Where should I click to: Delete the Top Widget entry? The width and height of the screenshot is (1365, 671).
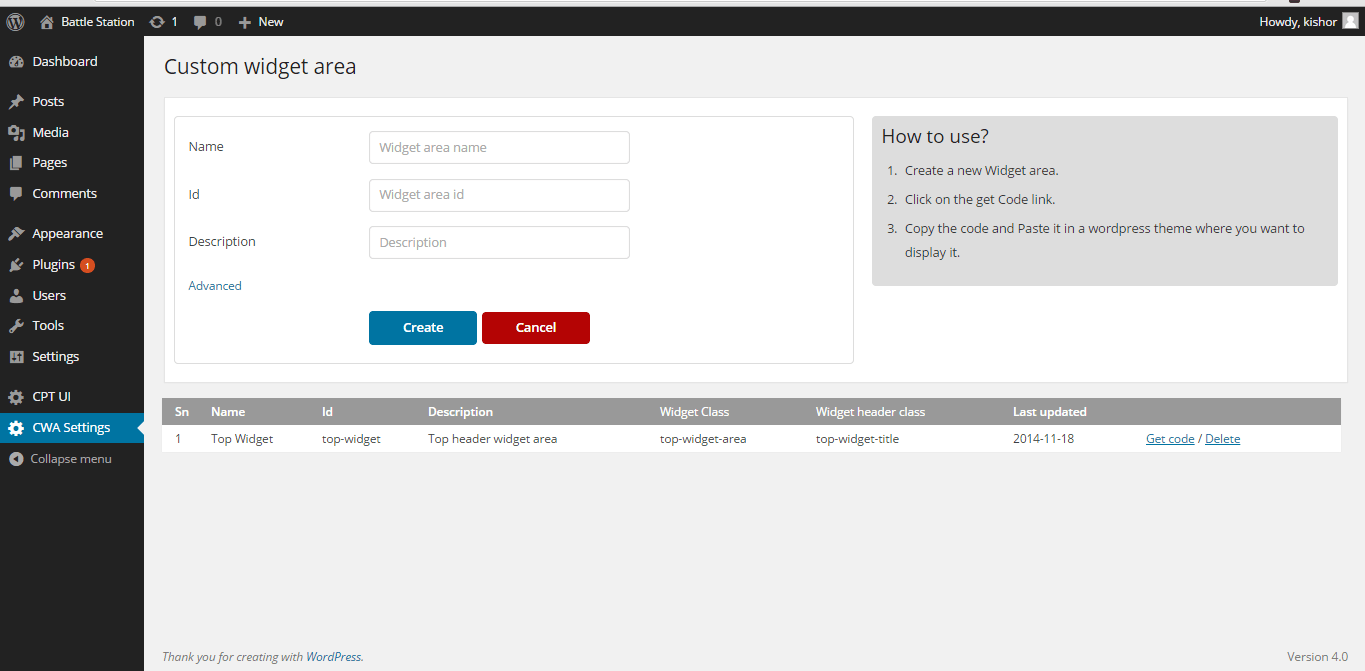pyautogui.click(x=1222, y=438)
